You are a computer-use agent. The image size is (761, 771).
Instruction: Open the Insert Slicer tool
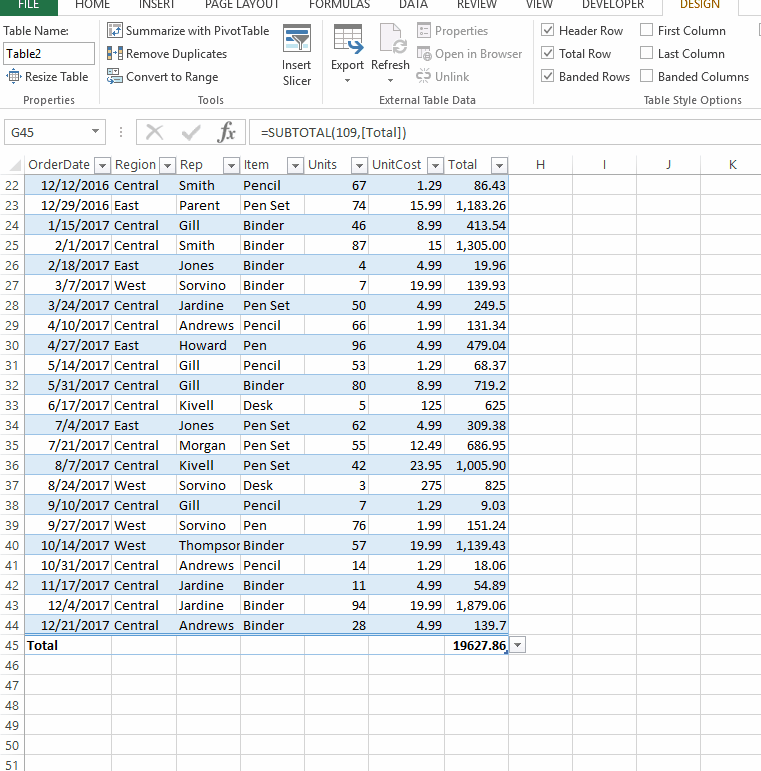[296, 56]
